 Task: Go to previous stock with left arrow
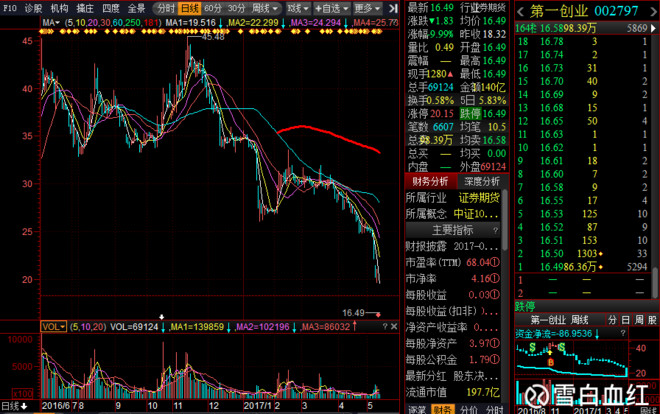point(521,11)
